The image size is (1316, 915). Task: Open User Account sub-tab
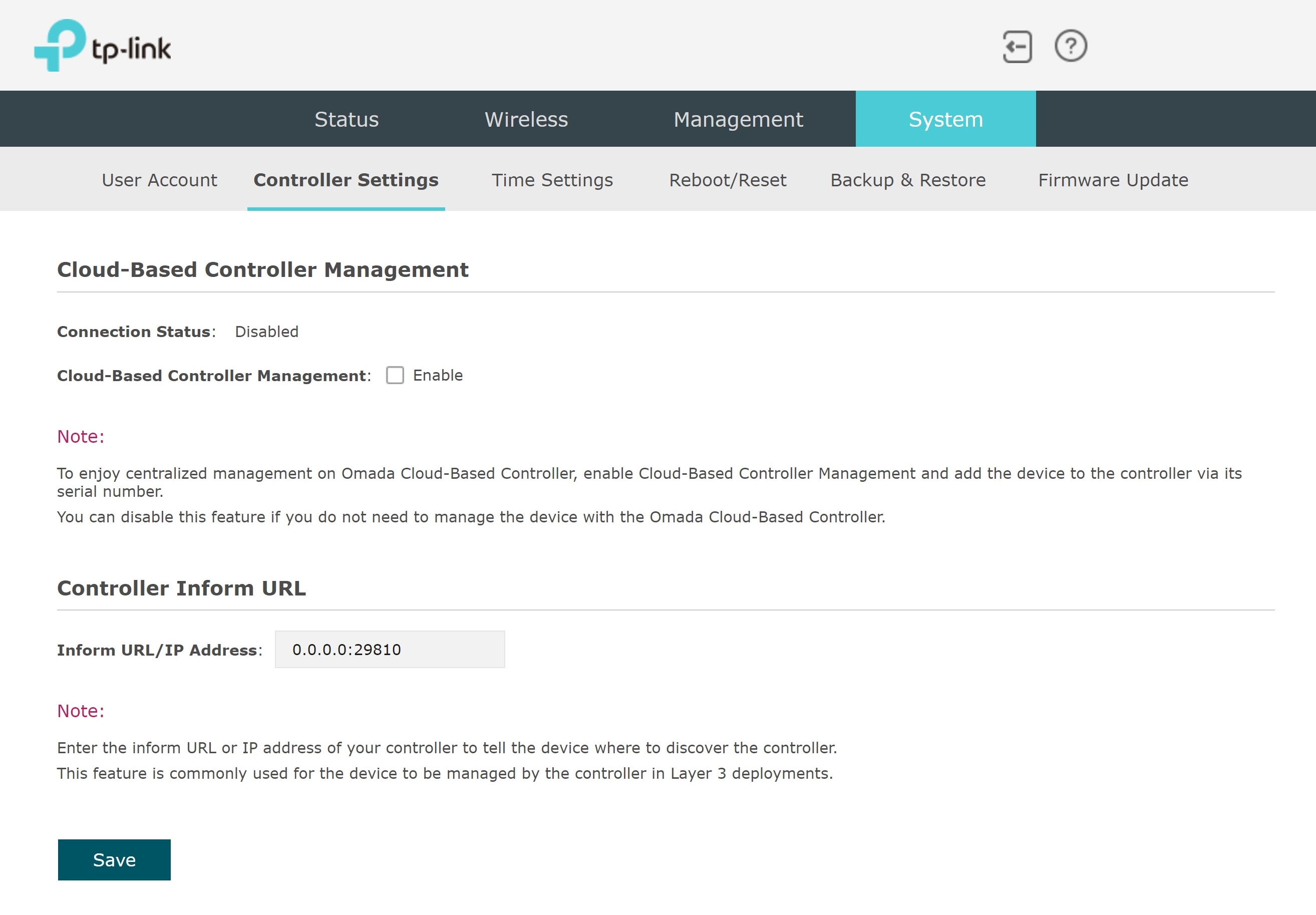(x=159, y=180)
